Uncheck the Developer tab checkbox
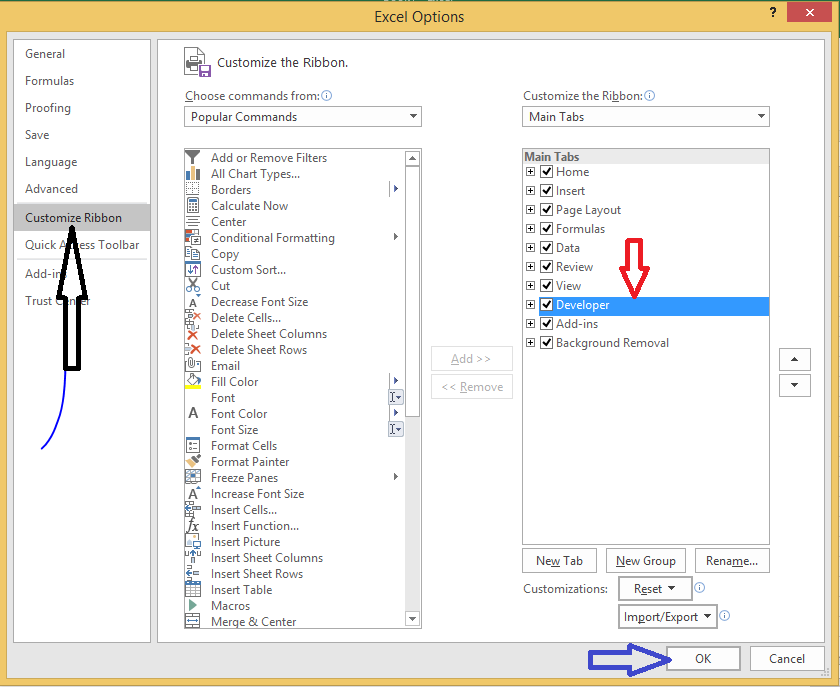840x687 pixels. (546, 304)
